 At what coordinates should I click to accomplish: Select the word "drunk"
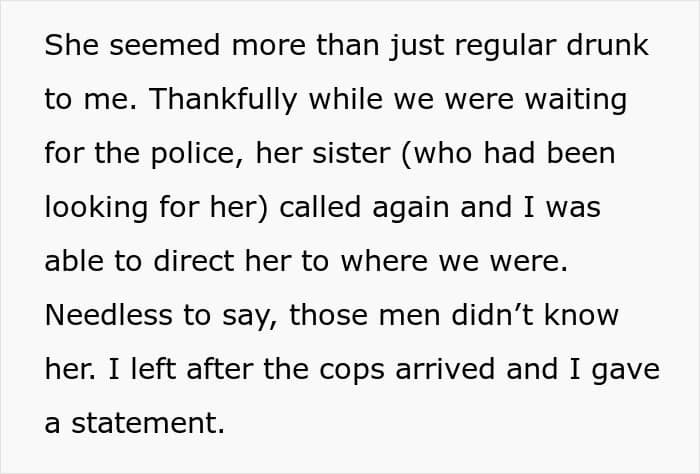607,45
